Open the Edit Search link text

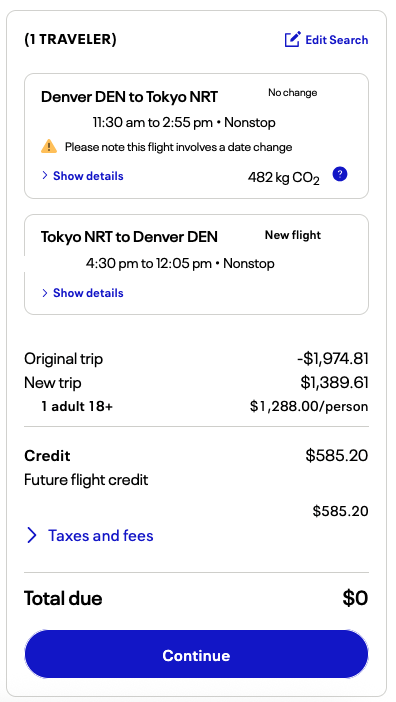(336, 40)
